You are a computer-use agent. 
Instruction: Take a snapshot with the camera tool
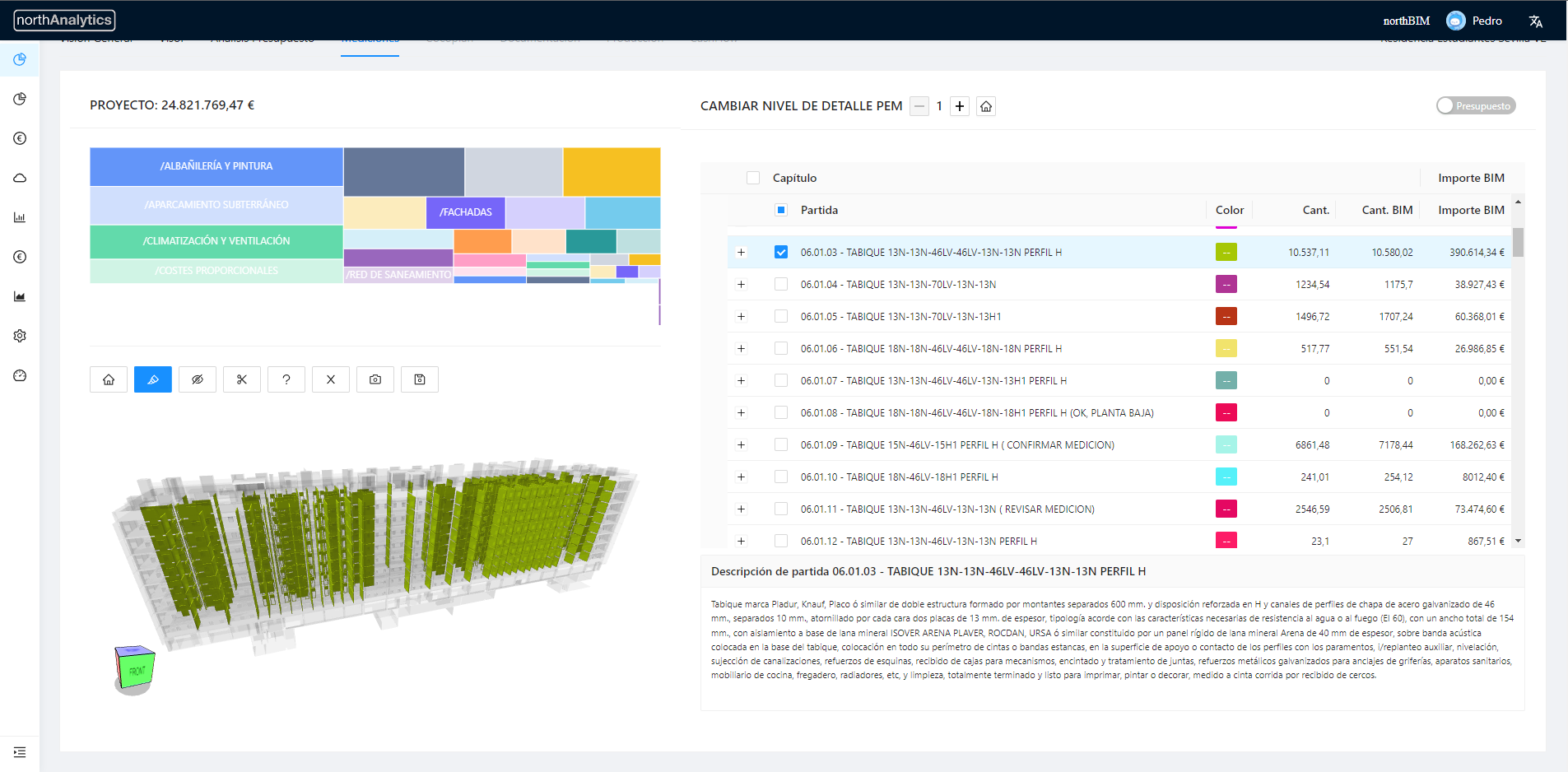tap(375, 379)
